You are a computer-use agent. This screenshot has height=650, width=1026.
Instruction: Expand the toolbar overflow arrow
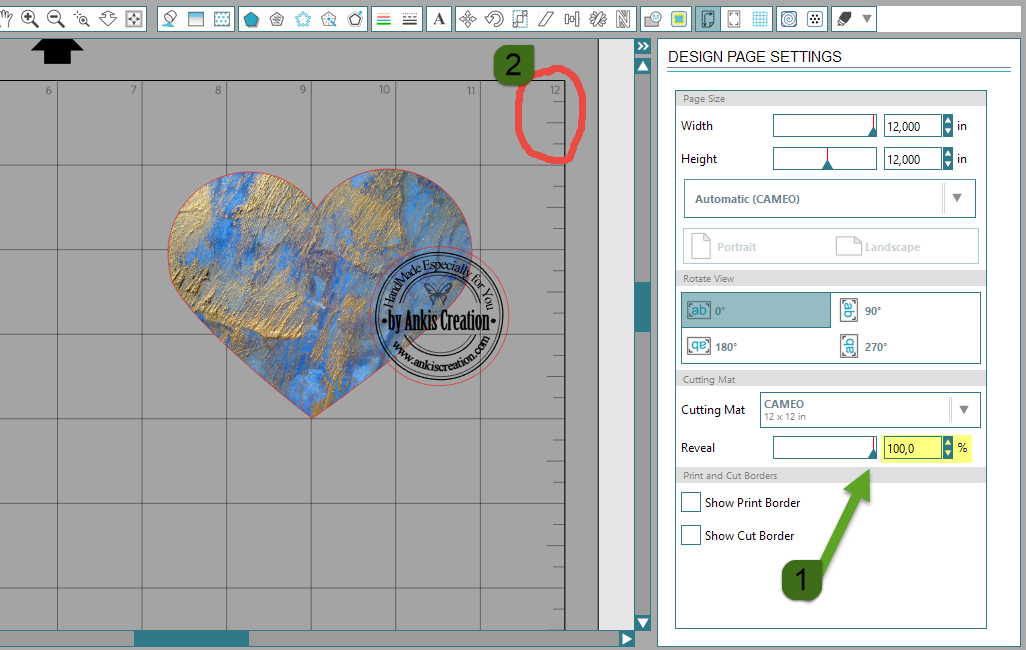click(x=867, y=19)
